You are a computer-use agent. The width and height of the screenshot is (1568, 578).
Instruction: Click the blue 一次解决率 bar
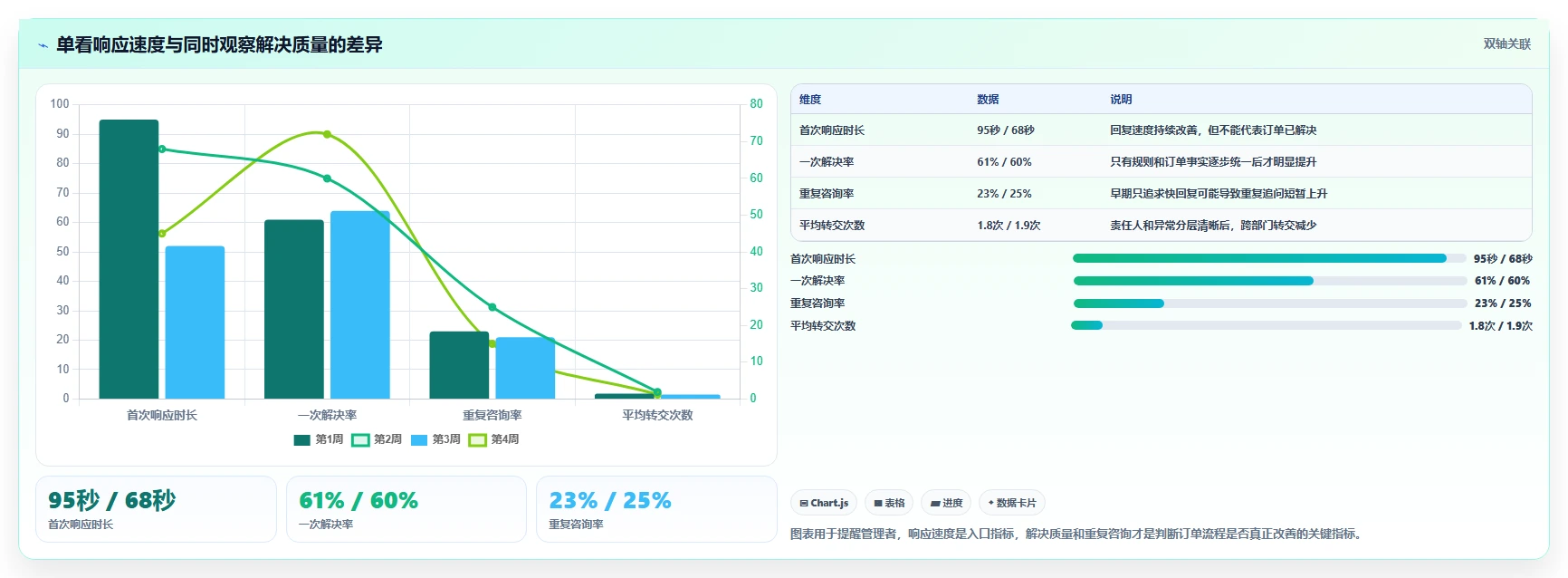point(360,305)
